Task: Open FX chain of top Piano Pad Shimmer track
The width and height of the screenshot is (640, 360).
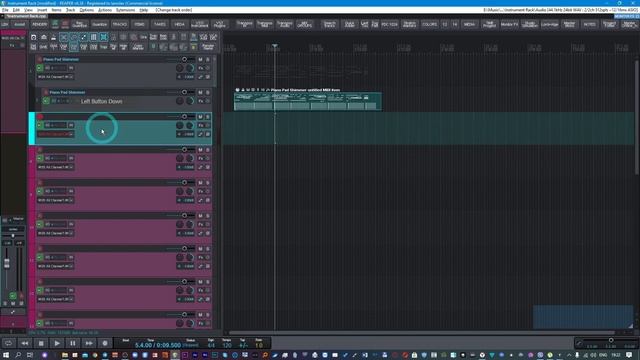Action: (200, 68)
